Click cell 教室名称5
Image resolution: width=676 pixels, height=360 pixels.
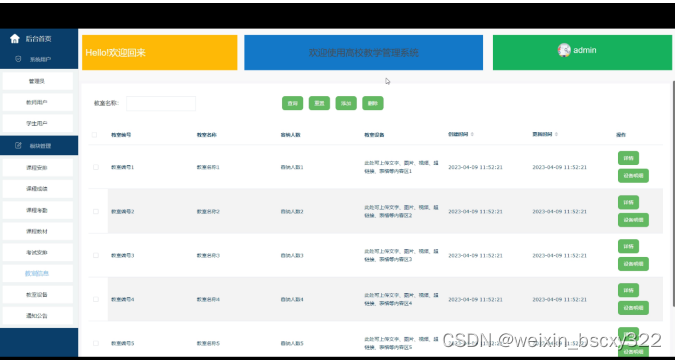pos(208,344)
